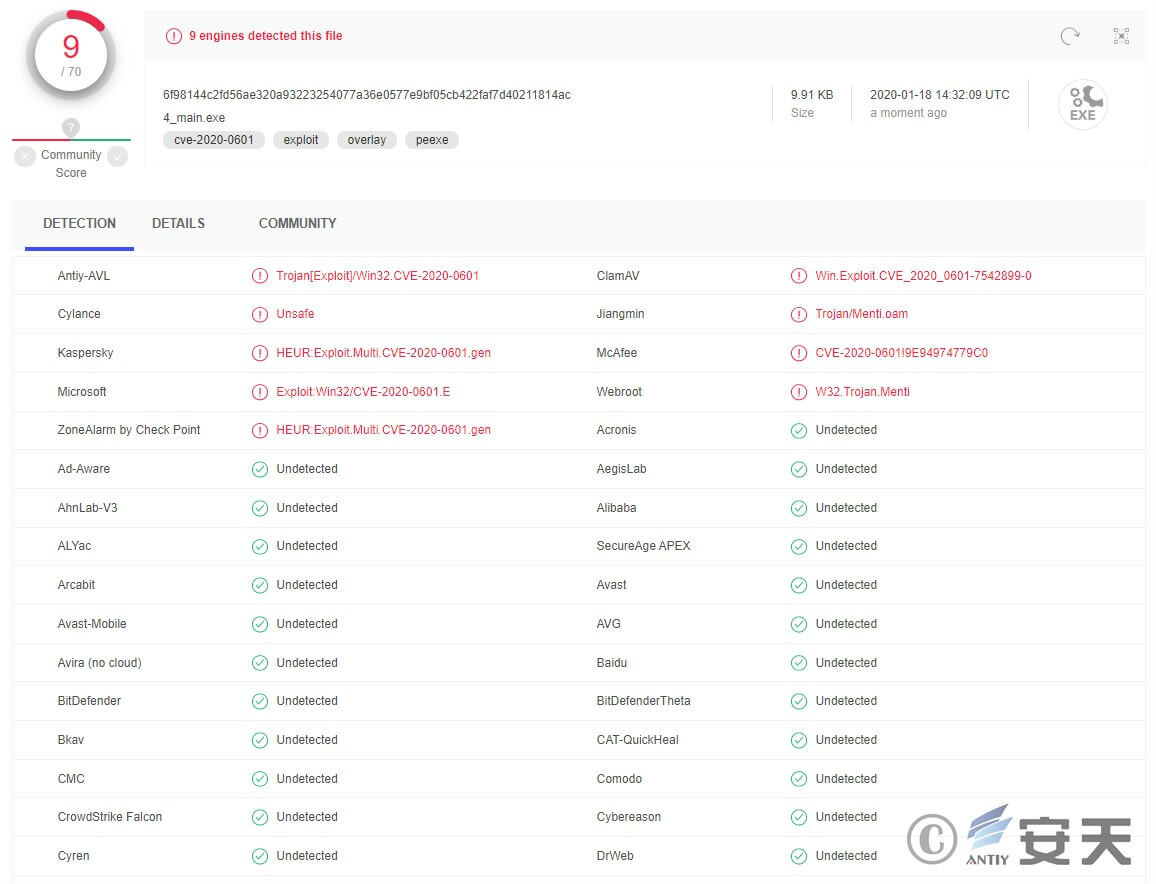Viewport: 1156px width, 884px height.
Task: Open the COMMUNITY tab
Action: coord(297,223)
